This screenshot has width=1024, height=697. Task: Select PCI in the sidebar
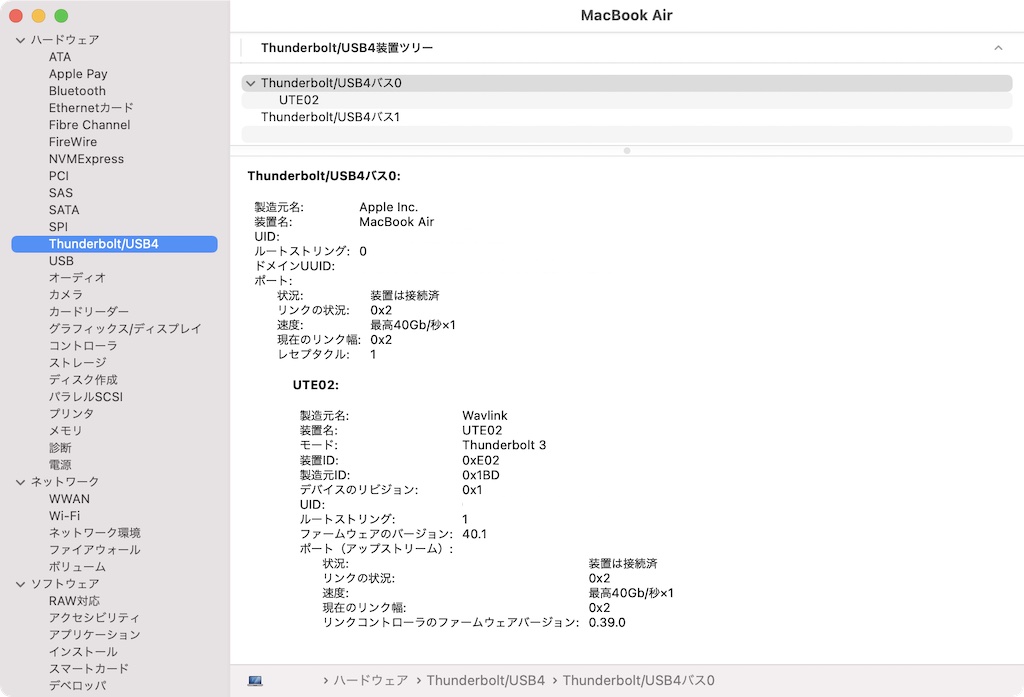tap(59, 176)
